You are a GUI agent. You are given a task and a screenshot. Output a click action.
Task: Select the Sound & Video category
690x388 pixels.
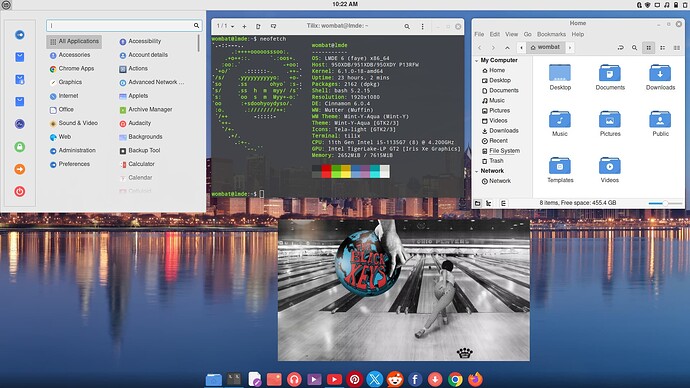pos(74,123)
